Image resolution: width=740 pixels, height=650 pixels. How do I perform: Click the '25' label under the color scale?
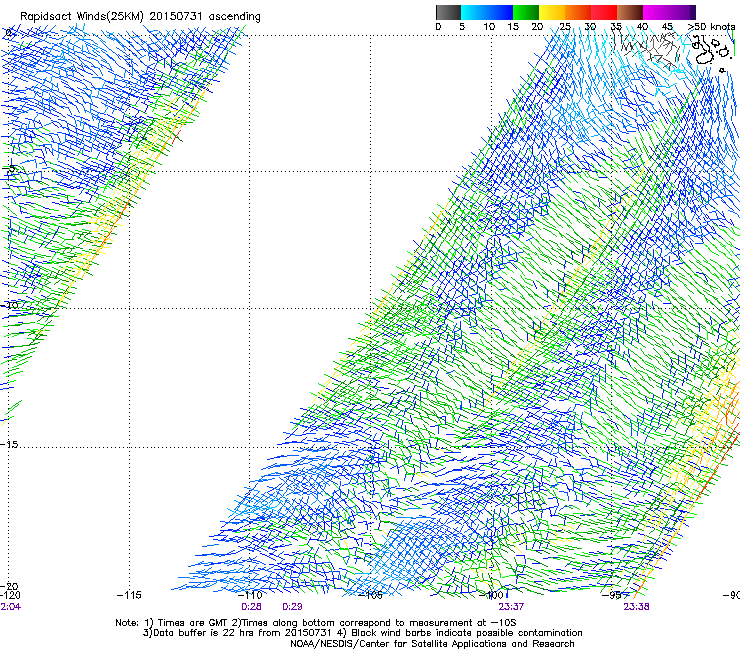coord(565,27)
